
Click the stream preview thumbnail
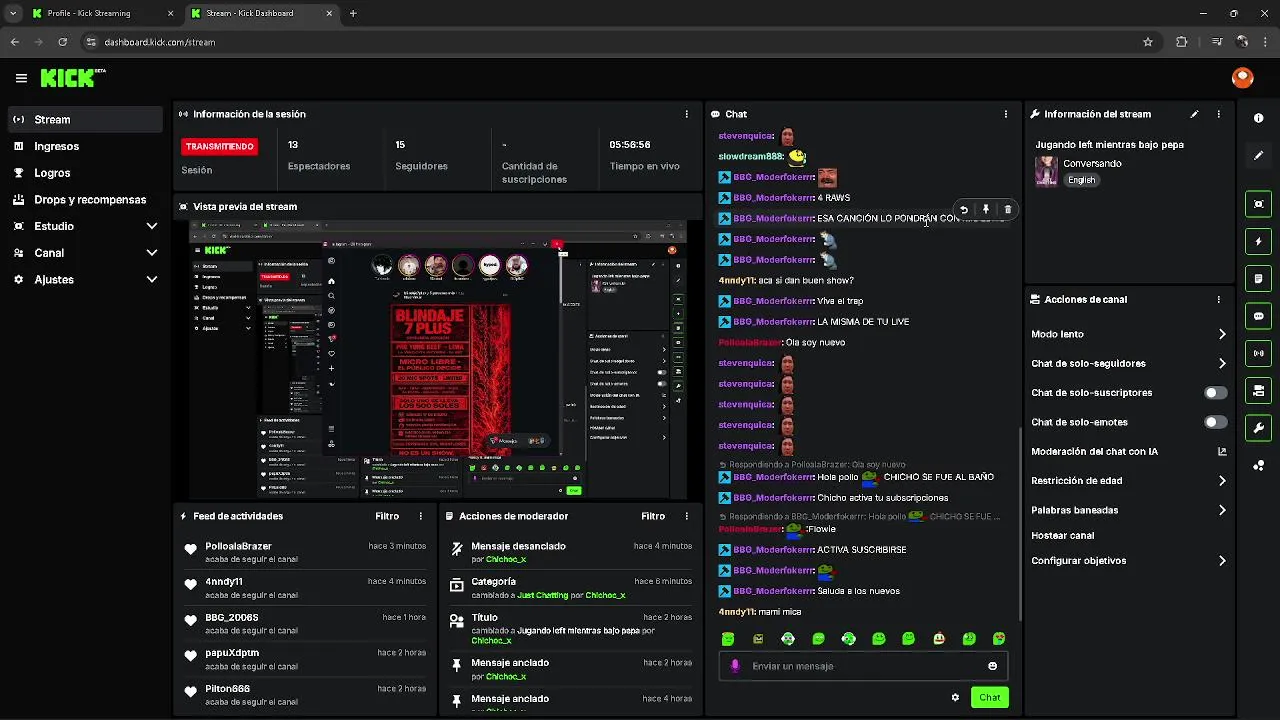point(438,358)
